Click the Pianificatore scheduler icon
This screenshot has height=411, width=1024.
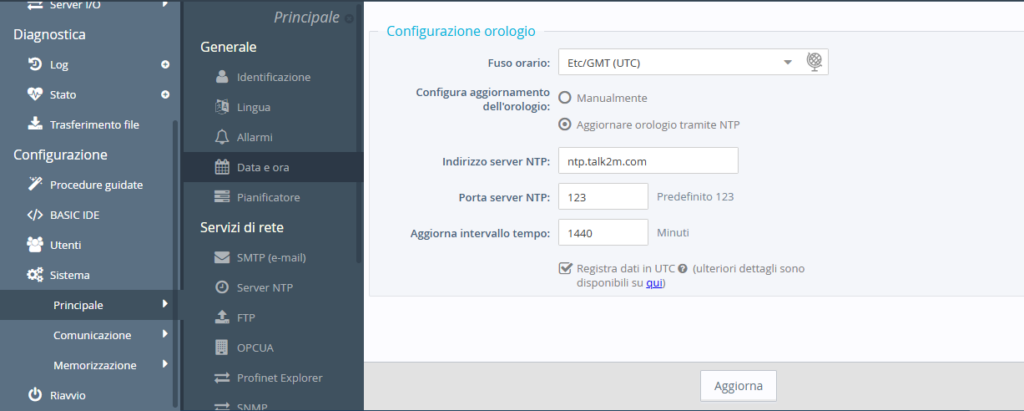pos(222,197)
